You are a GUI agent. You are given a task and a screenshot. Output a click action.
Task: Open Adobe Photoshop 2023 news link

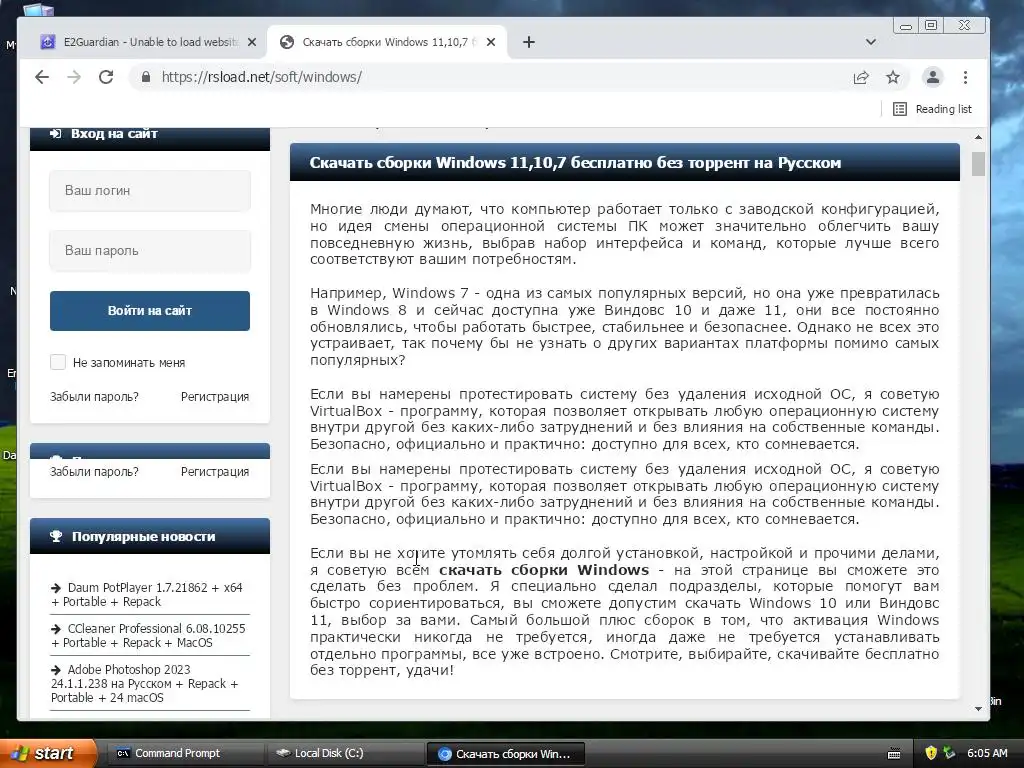[144, 684]
